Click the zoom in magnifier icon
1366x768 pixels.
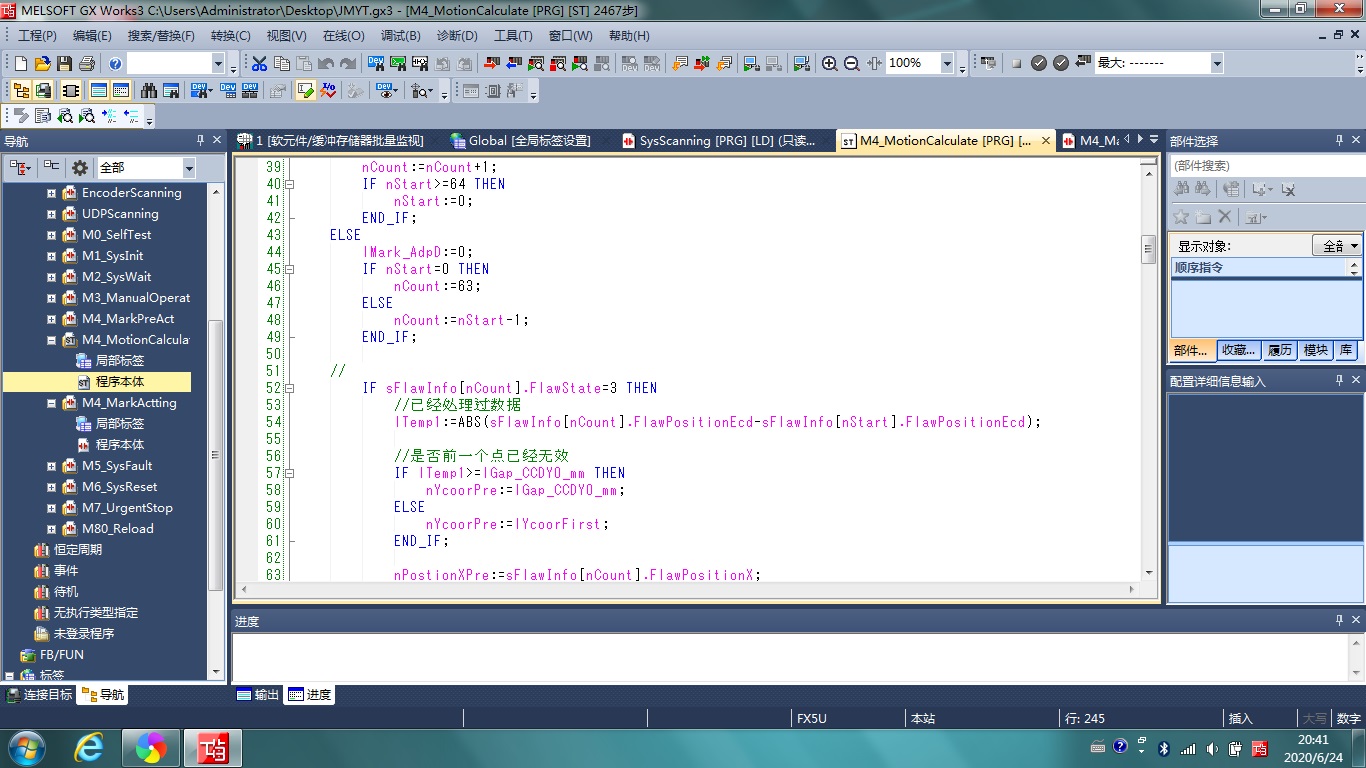[829, 63]
